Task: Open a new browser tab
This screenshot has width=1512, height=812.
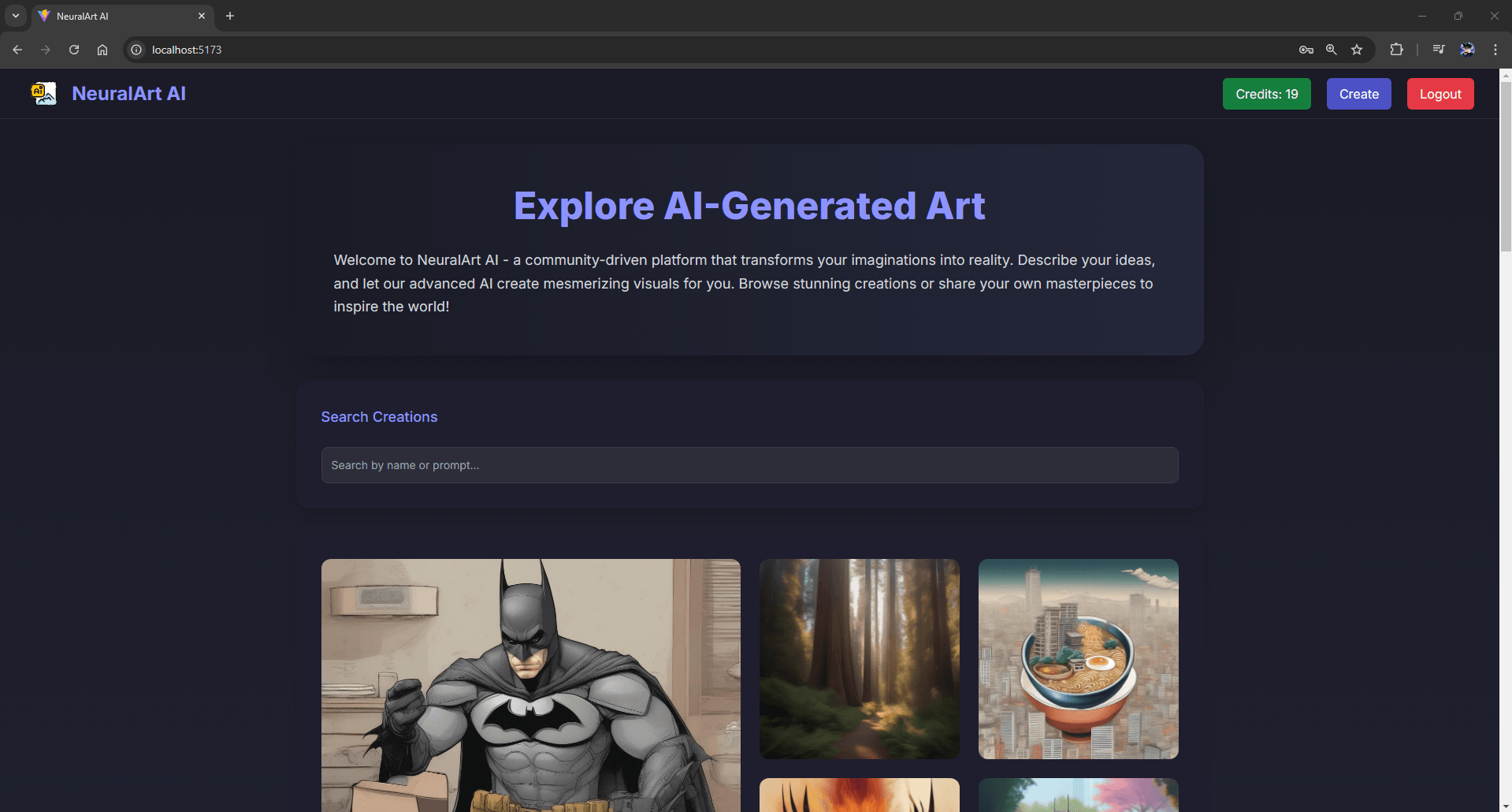Action: pos(230,16)
